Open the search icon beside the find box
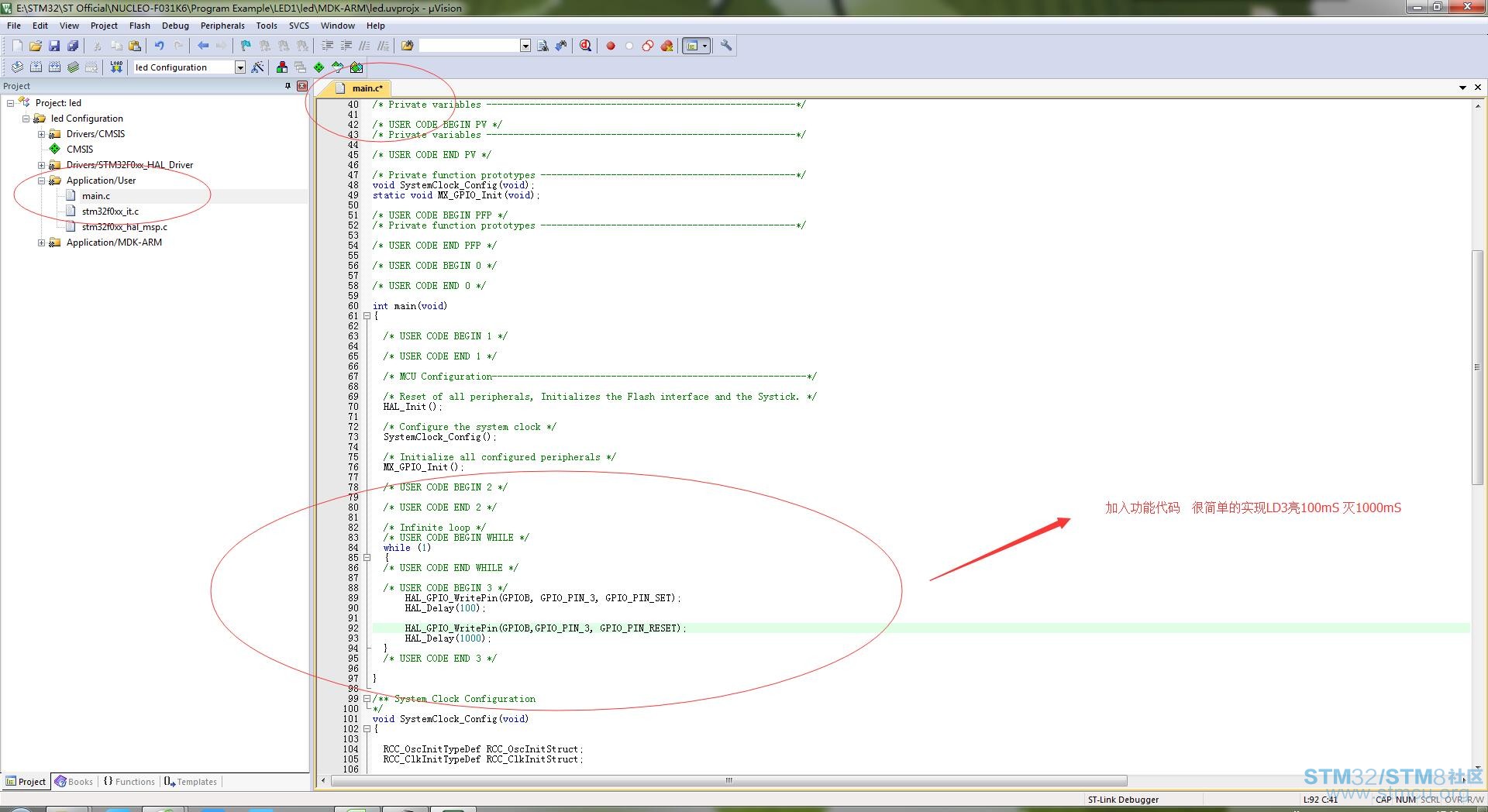 (542, 46)
